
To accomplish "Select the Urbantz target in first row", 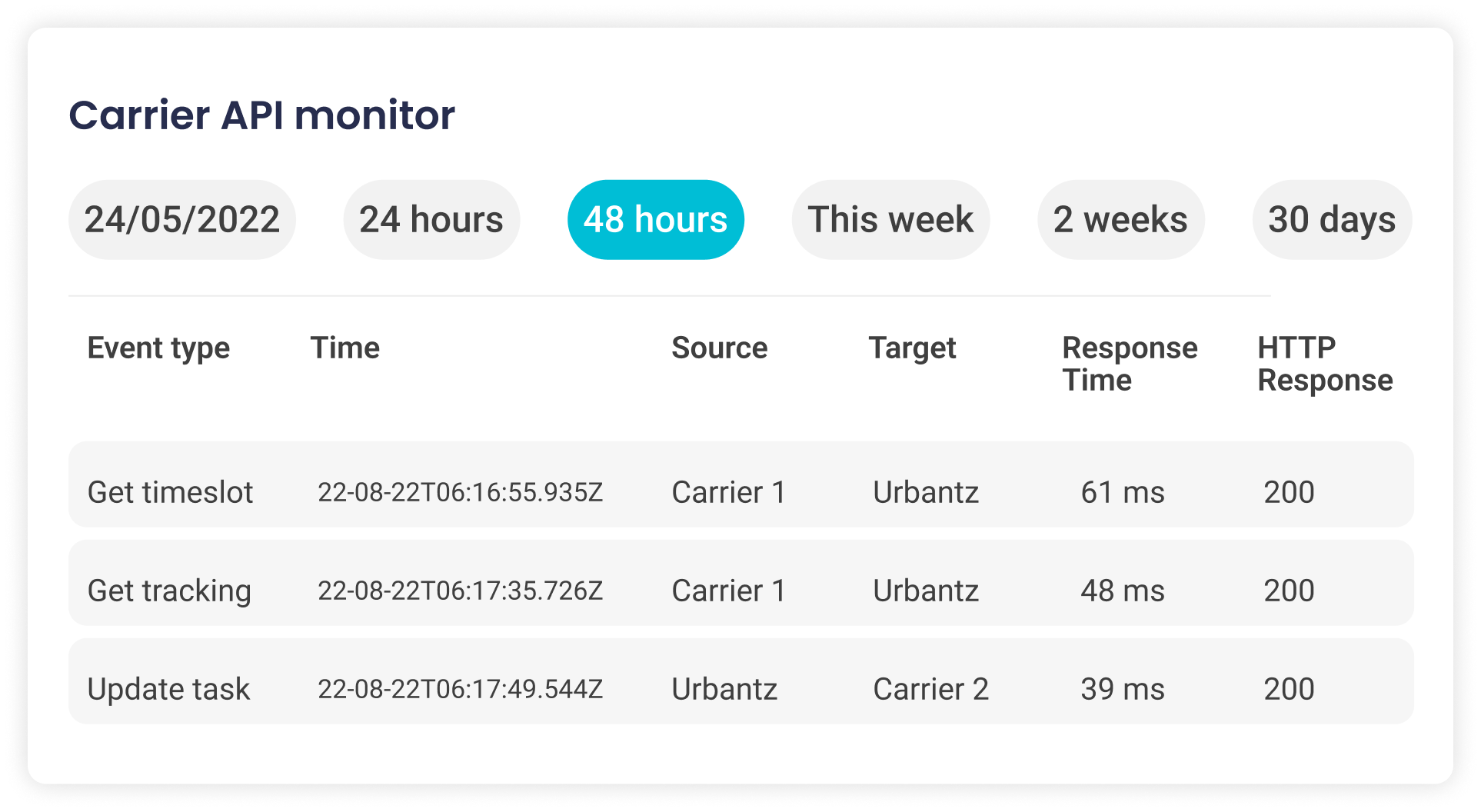I will [926, 491].
